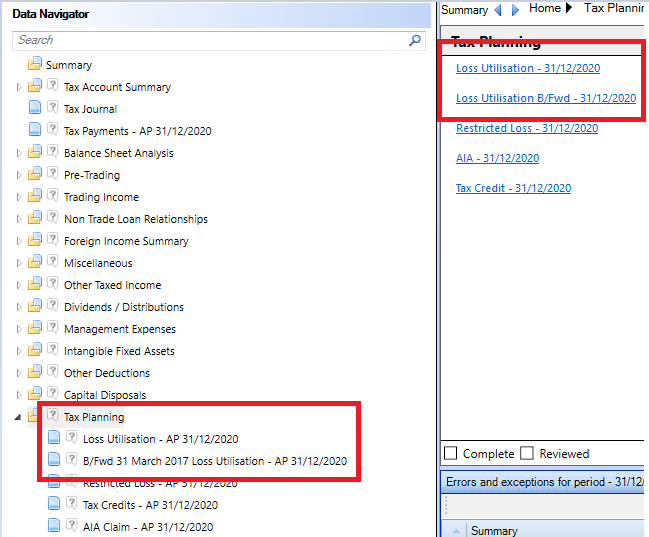649x537 pixels.
Task: Collapse the Tax Planning node
Action: click(x=18, y=417)
